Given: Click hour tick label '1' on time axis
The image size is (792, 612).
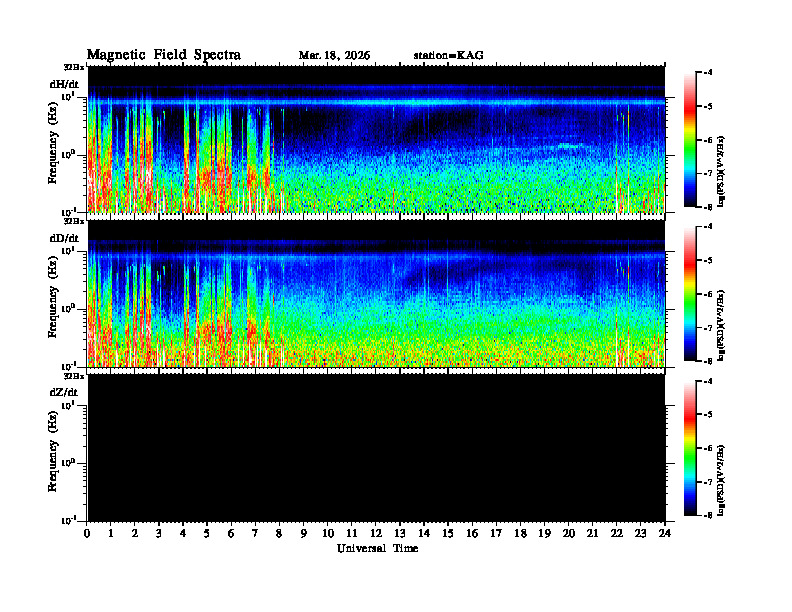Looking at the screenshot, I should click(x=111, y=534).
